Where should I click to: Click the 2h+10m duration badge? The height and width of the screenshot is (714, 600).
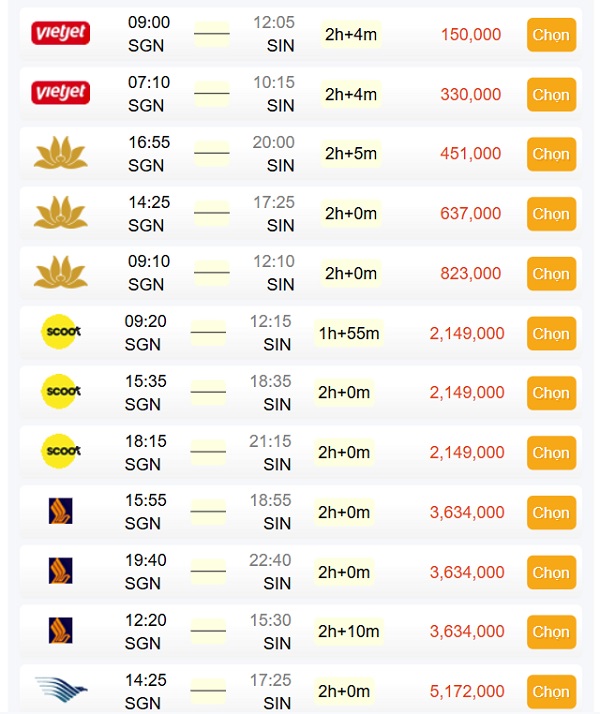click(349, 632)
